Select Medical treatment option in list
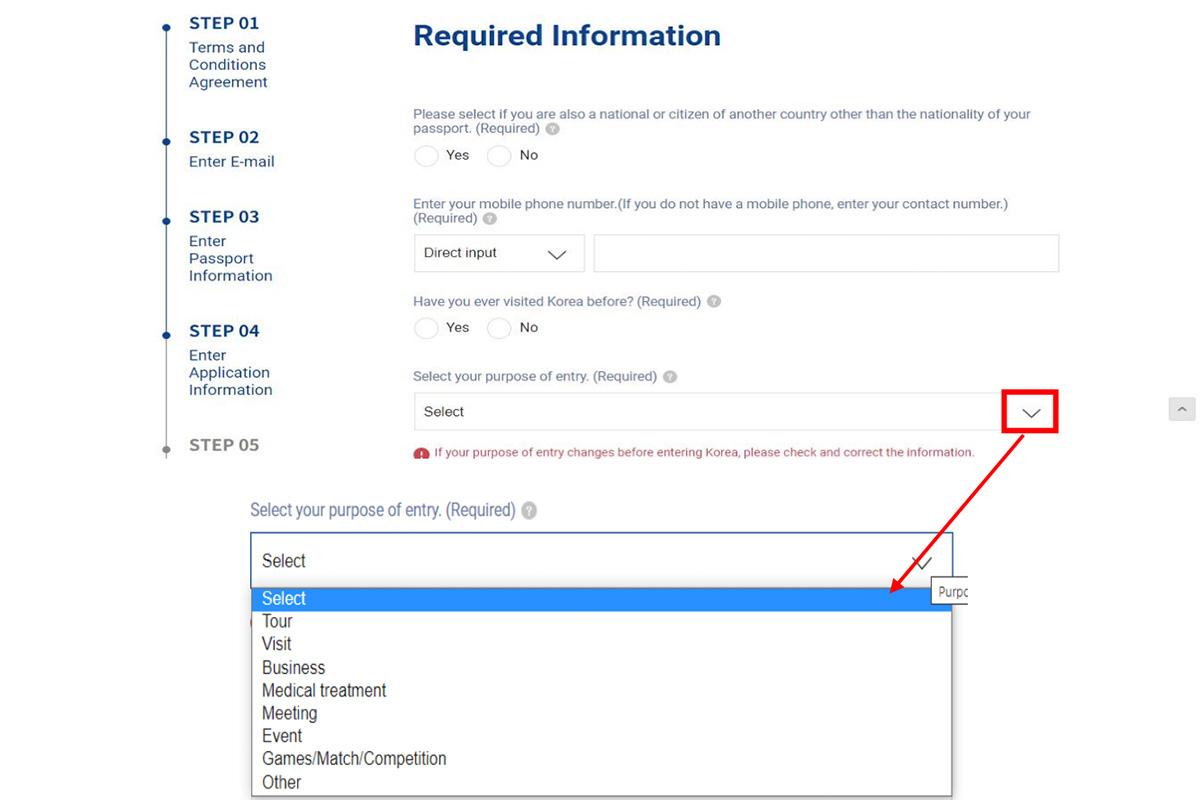1200x800 pixels. (x=324, y=690)
